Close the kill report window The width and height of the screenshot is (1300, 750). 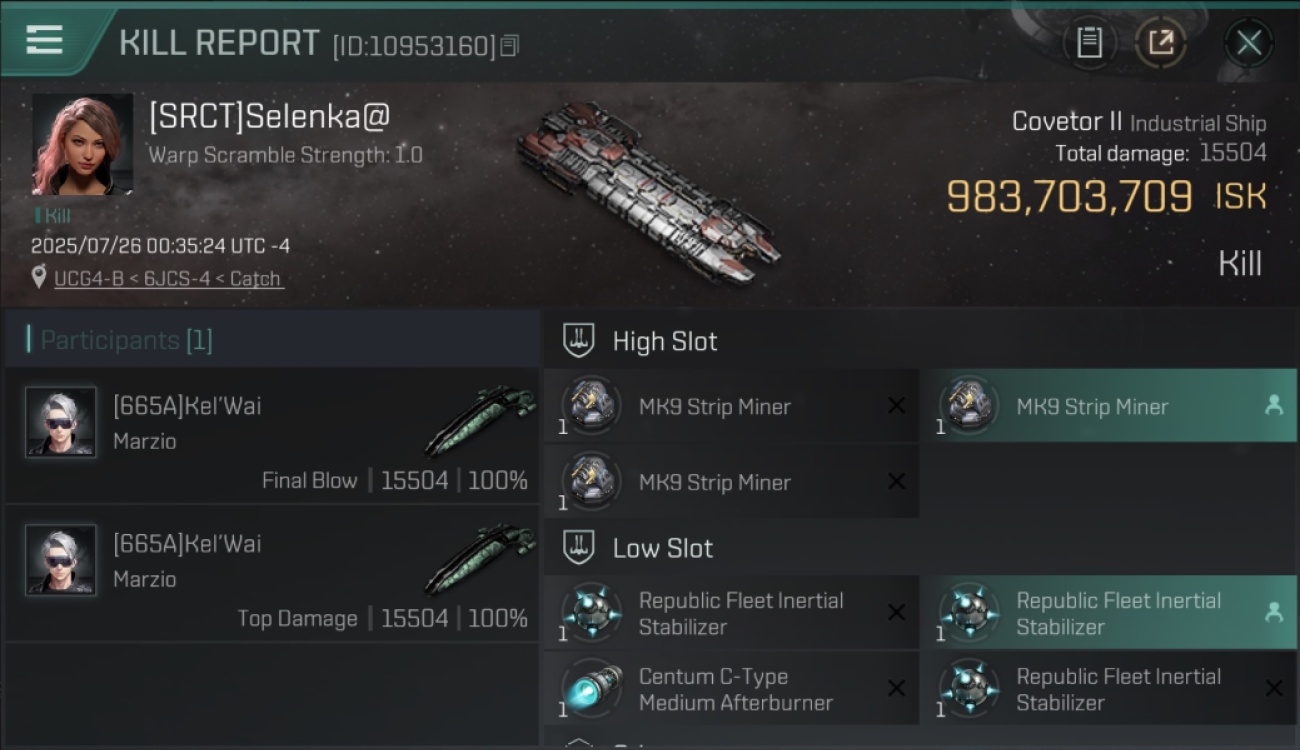coord(1249,43)
